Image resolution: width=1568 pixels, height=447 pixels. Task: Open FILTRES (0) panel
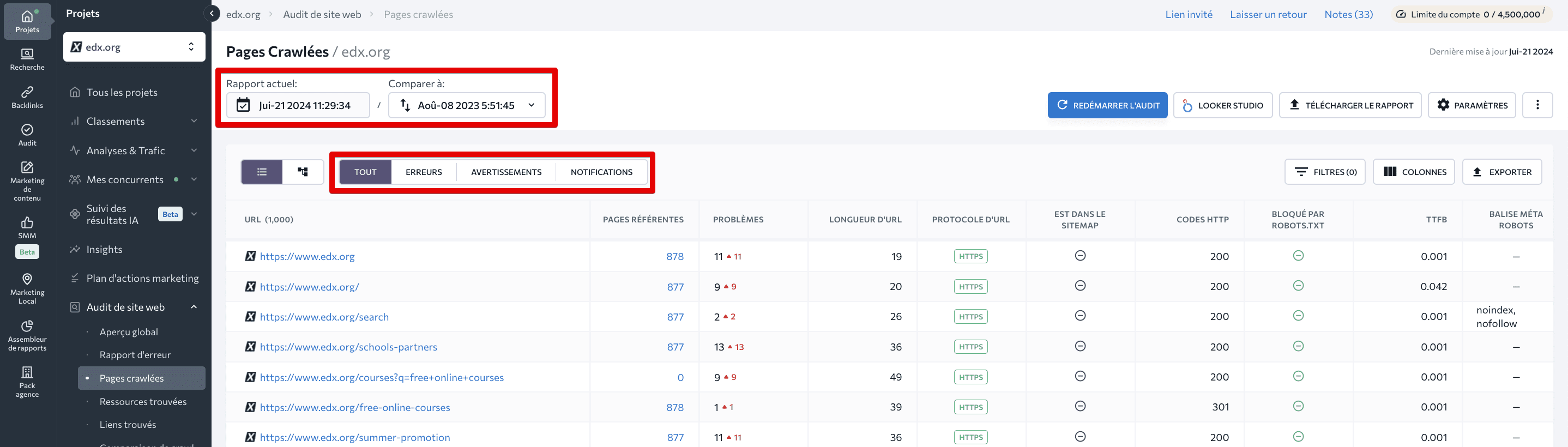1324,172
